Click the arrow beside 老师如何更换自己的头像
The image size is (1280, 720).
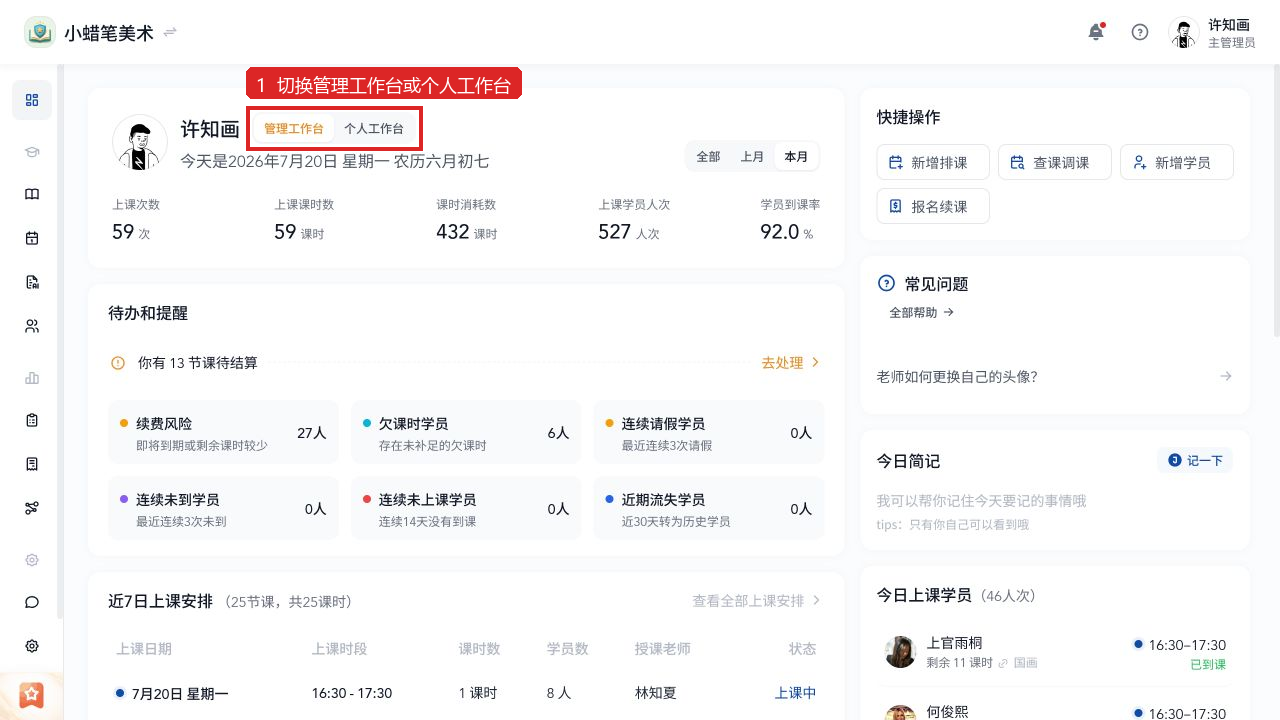pyautogui.click(x=1225, y=376)
